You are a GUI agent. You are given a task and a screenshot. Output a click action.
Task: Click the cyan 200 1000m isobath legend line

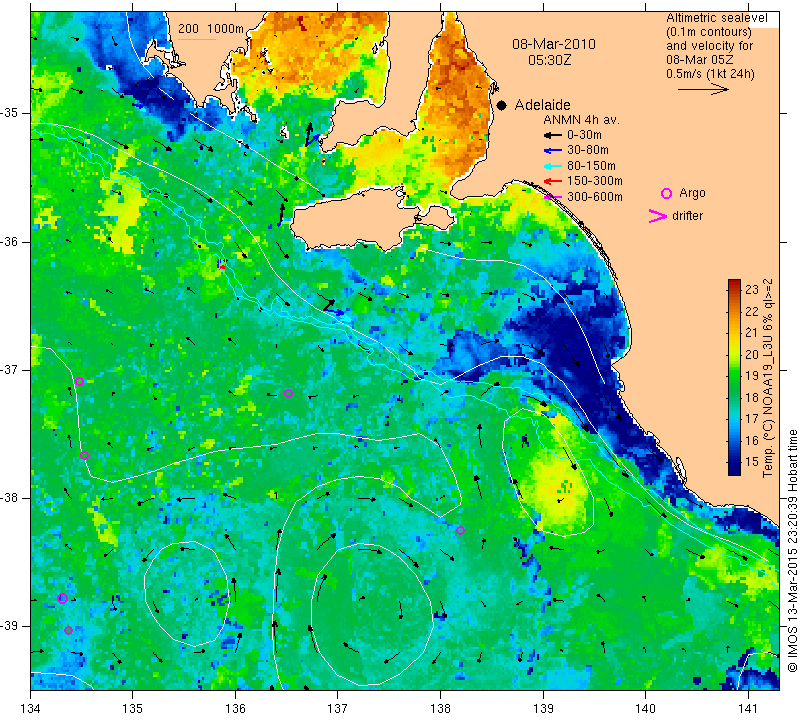click(197, 39)
